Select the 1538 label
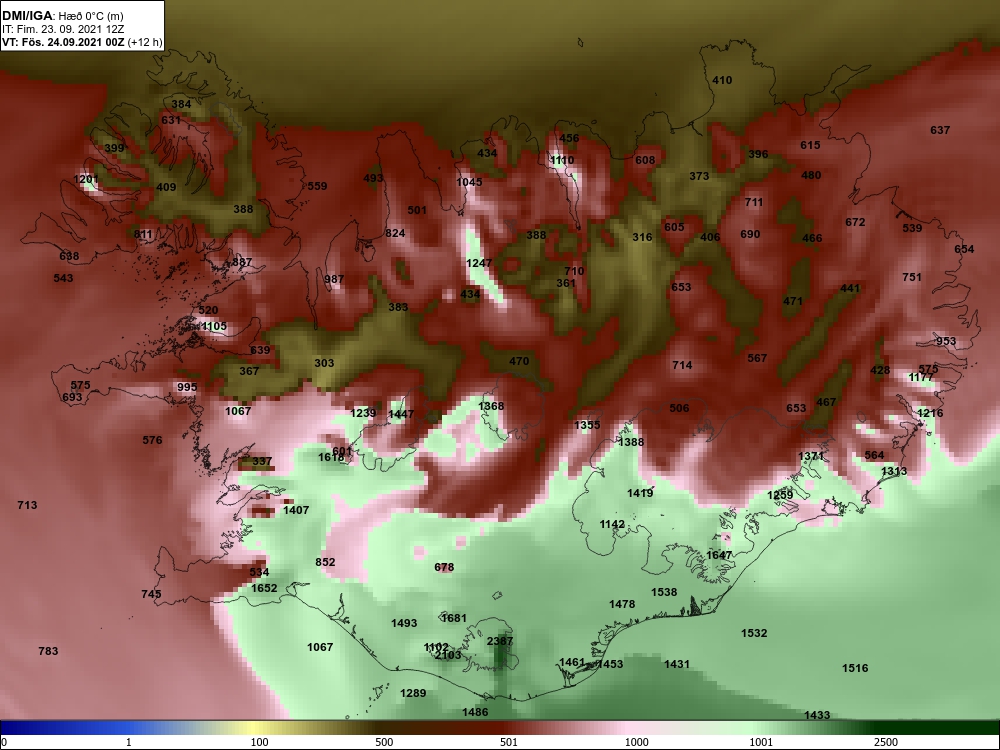The image size is (1000, 750). 664,592
